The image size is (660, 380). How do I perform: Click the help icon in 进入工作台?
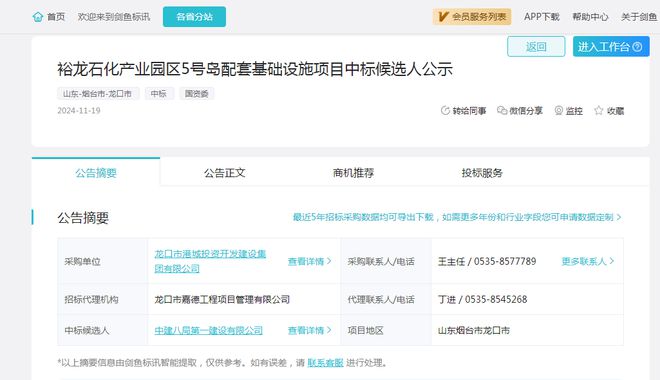click(x=637, y=47)
